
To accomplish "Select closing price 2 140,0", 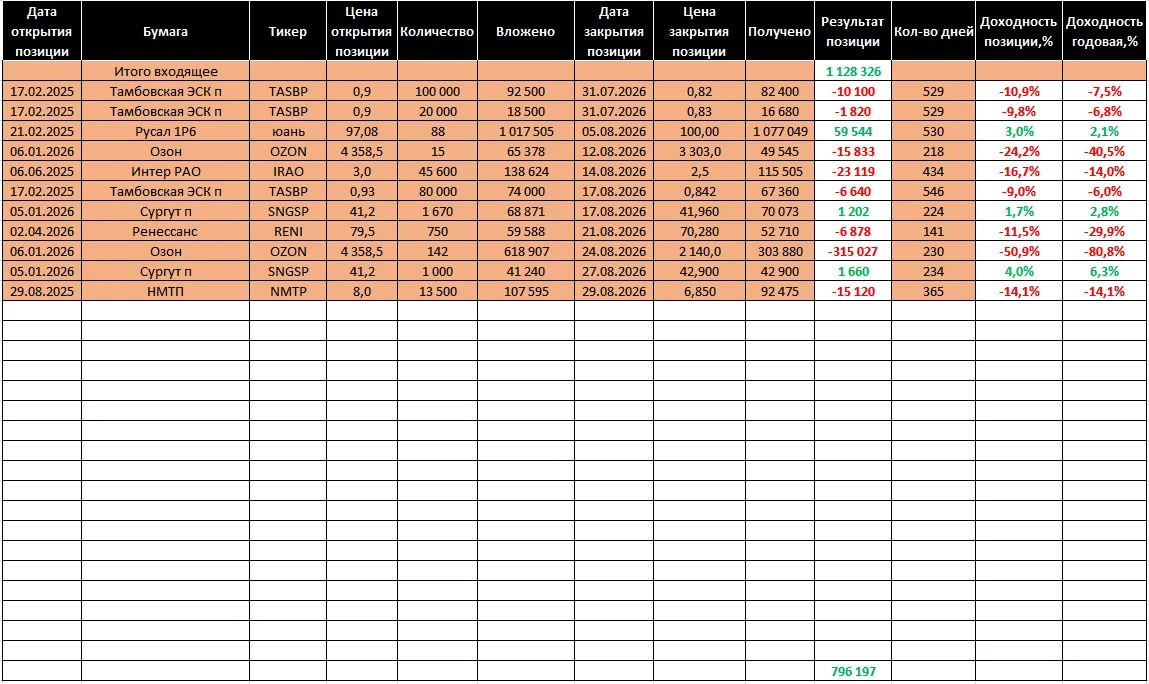I will pos(699,251).
